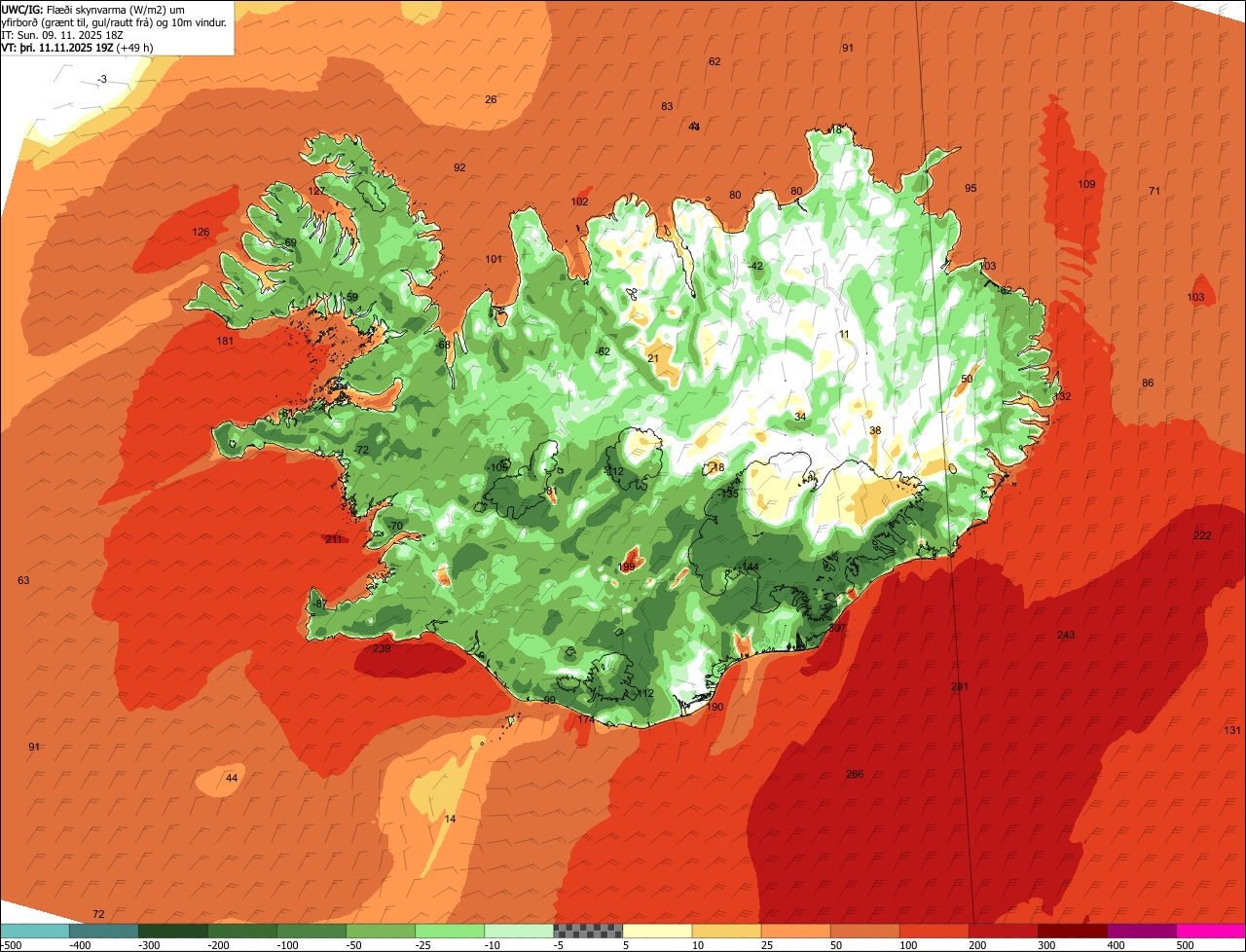Viewport: 1246px width, 952px height.
Task: Click the map value '190' at the south coast
Action: [715, 708]
